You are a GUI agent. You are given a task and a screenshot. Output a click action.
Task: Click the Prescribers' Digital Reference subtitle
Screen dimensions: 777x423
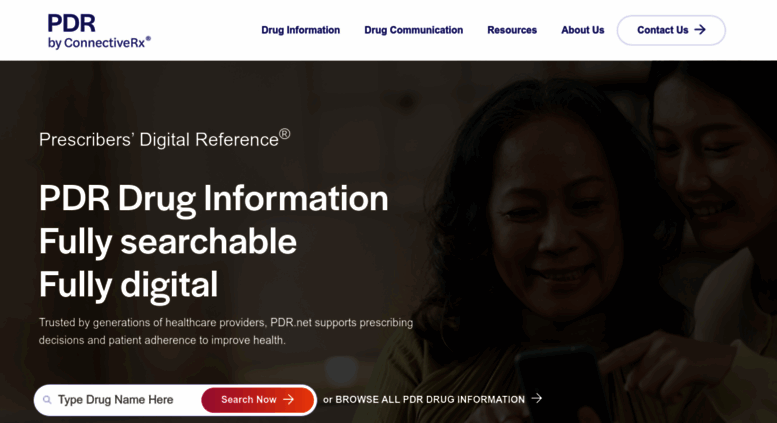pyautogui.click(x=165, y=139)
